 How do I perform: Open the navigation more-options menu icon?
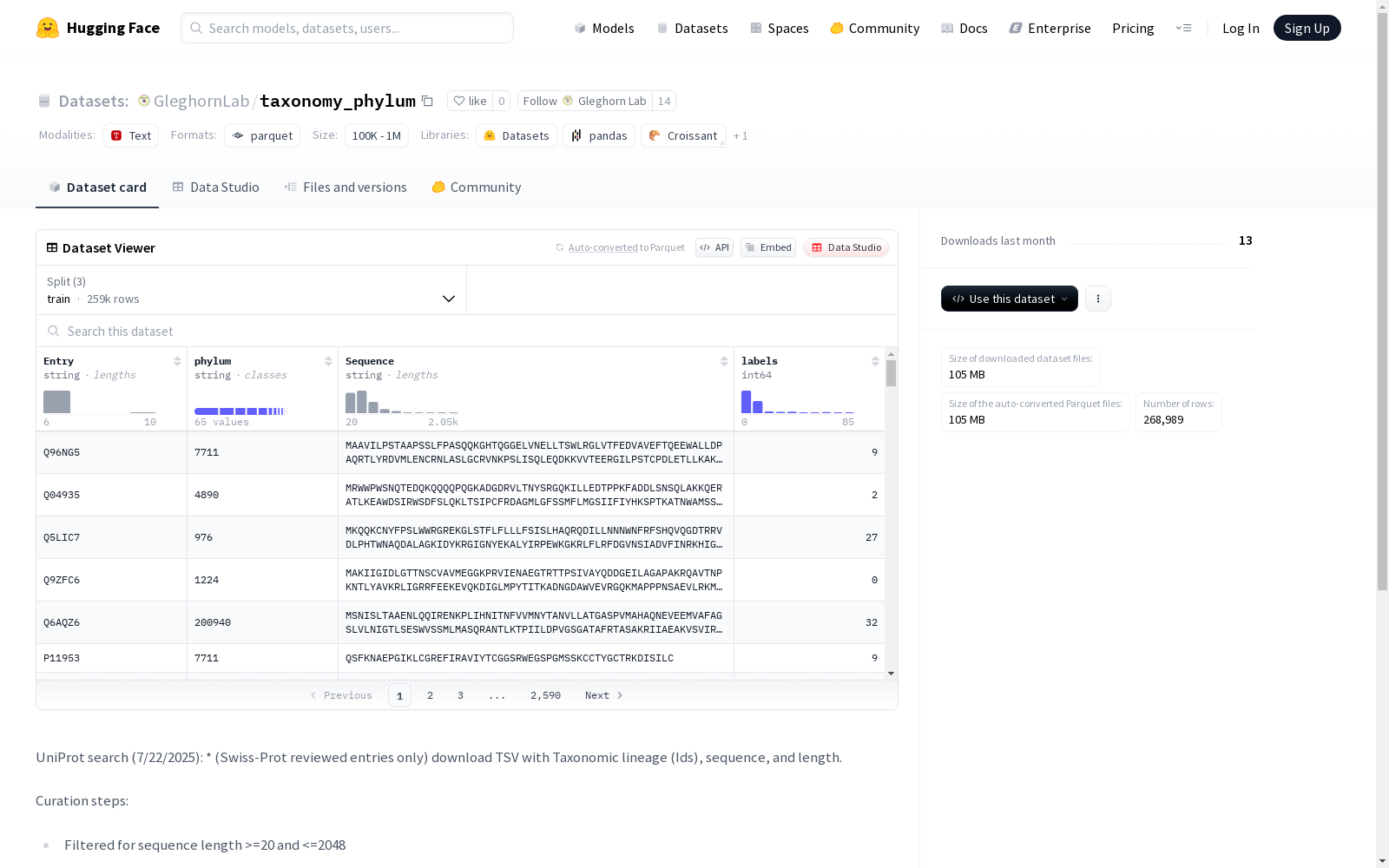(1183, 28)
